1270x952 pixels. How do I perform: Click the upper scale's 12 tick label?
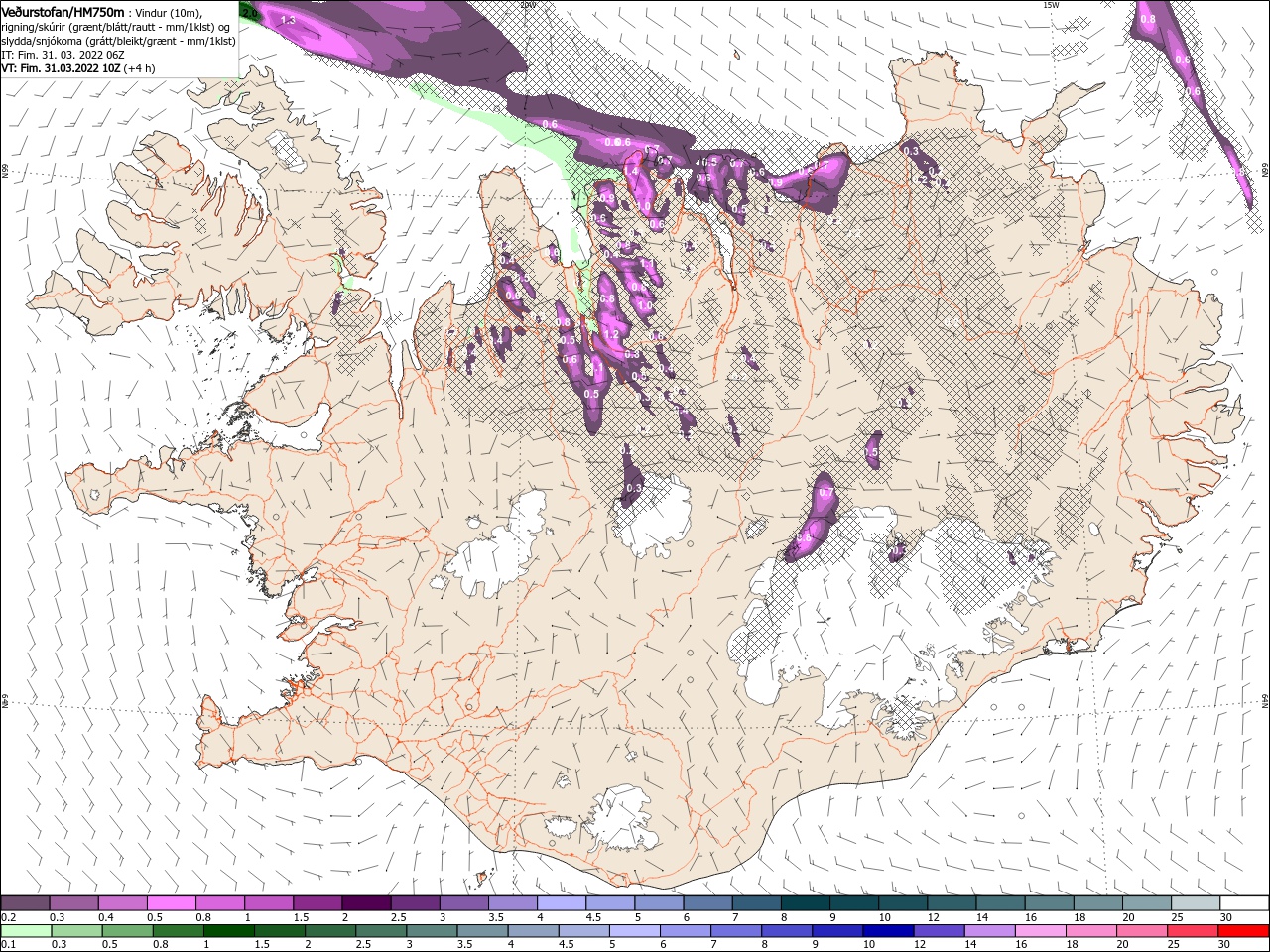[x=932, y=917]
